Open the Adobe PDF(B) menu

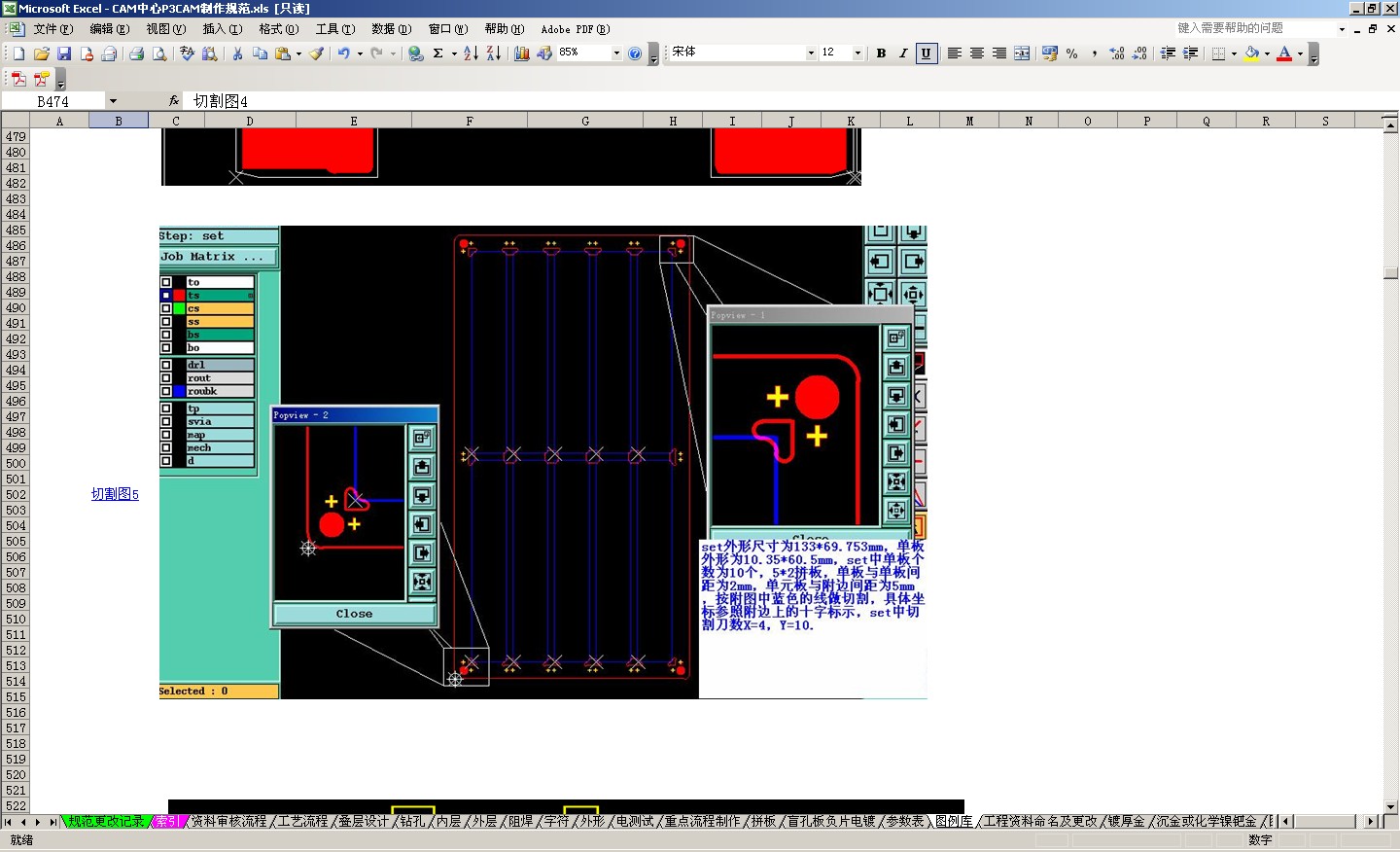576,29
